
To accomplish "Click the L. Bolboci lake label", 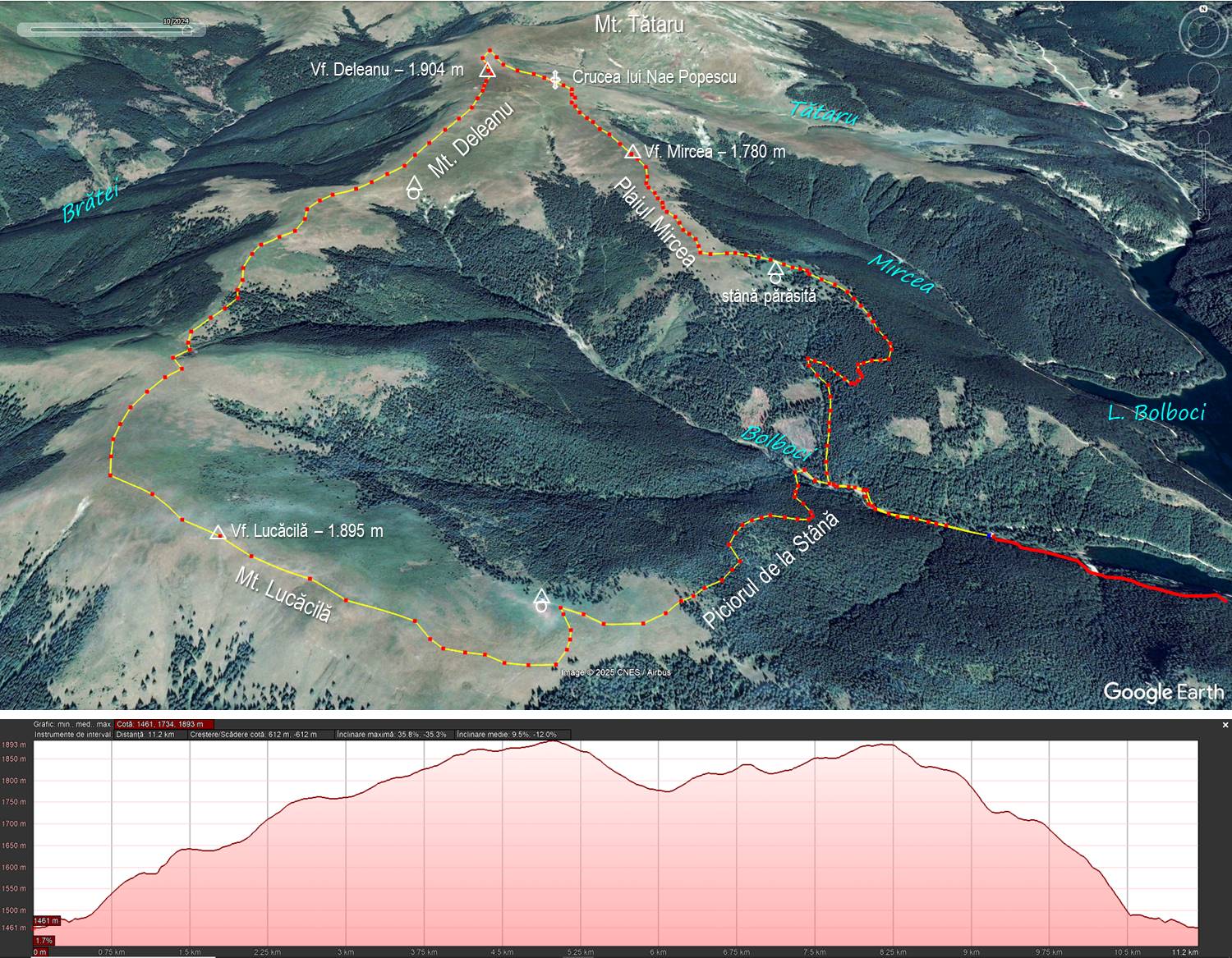I will pyautogui.click(x=1156, y=412).
